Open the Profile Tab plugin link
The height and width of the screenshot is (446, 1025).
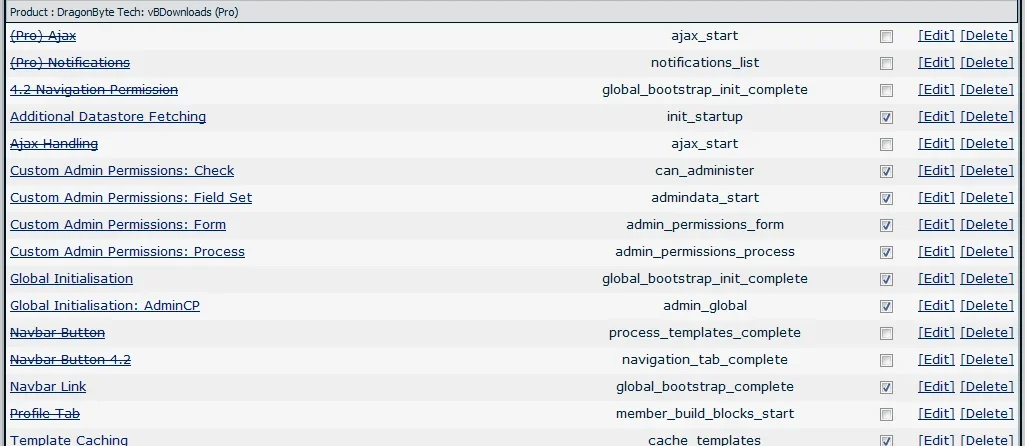point(45,413)
